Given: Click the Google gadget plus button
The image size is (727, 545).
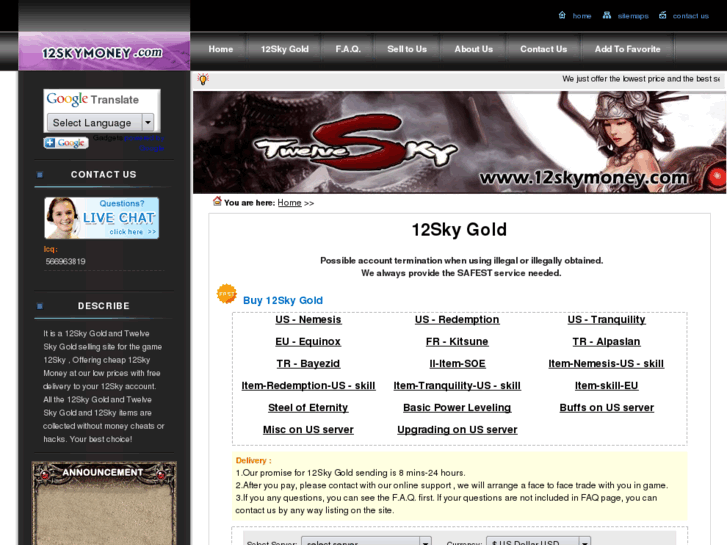Looking at the screenshot, I should [66, 143].
